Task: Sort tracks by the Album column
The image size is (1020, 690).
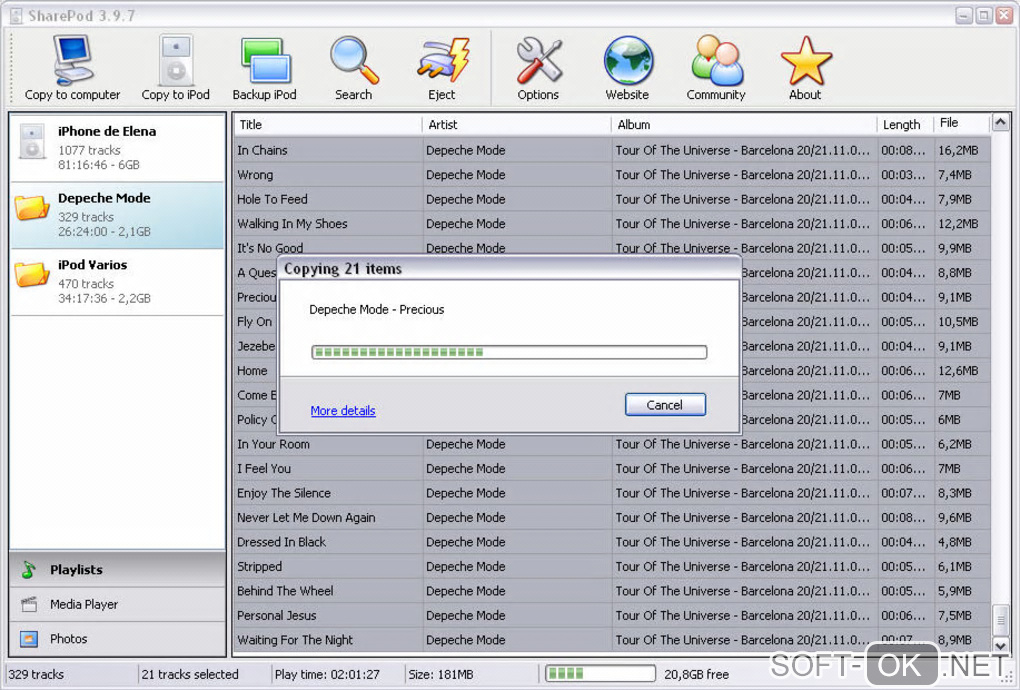Action: pyautogui.click(x=744, y=124)
